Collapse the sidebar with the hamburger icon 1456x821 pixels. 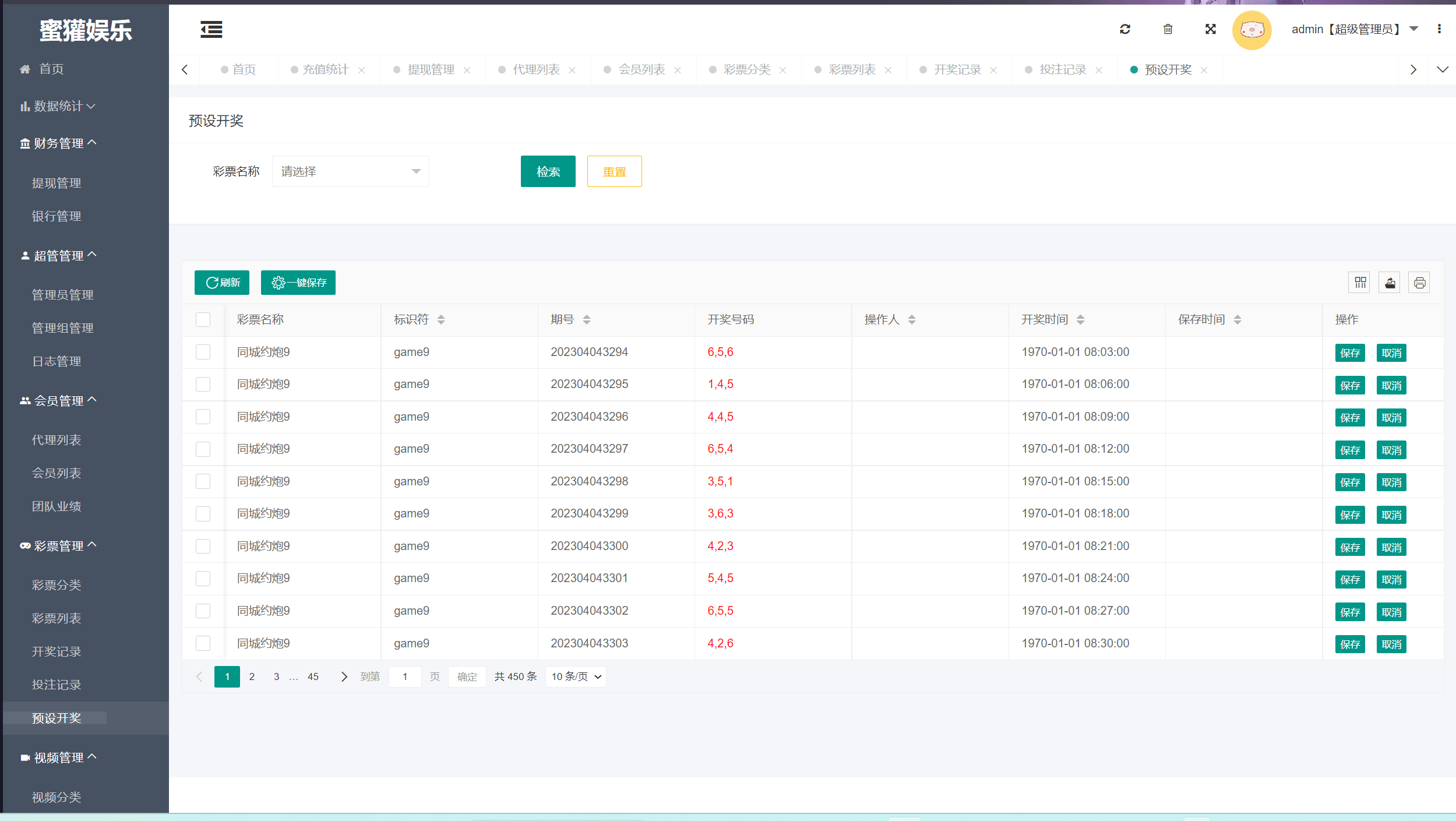pos(211,29)
